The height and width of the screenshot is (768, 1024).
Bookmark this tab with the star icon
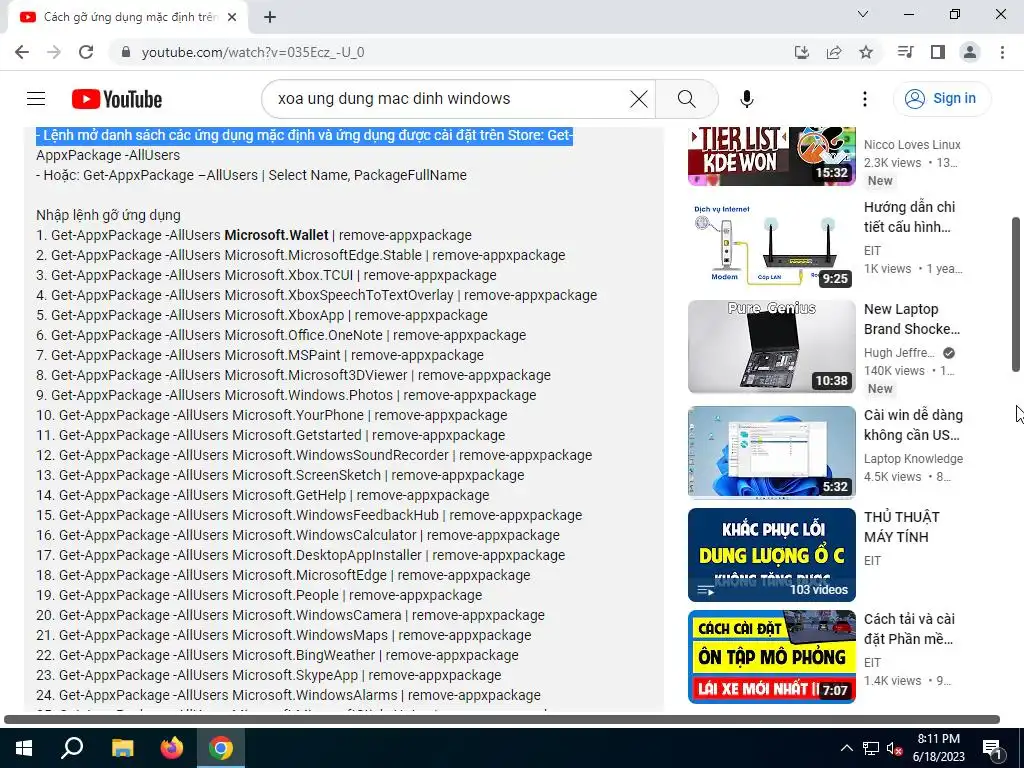pos(866,52)
